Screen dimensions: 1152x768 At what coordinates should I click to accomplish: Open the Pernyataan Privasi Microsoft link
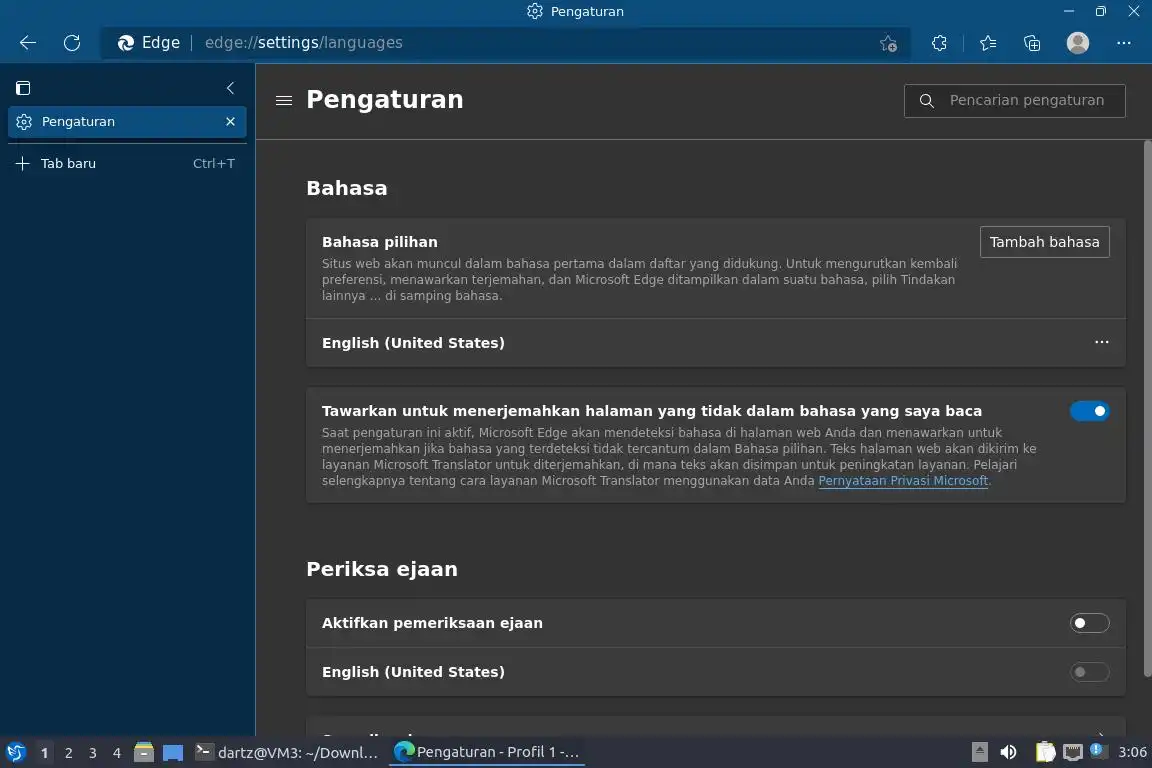click(903, 481)
